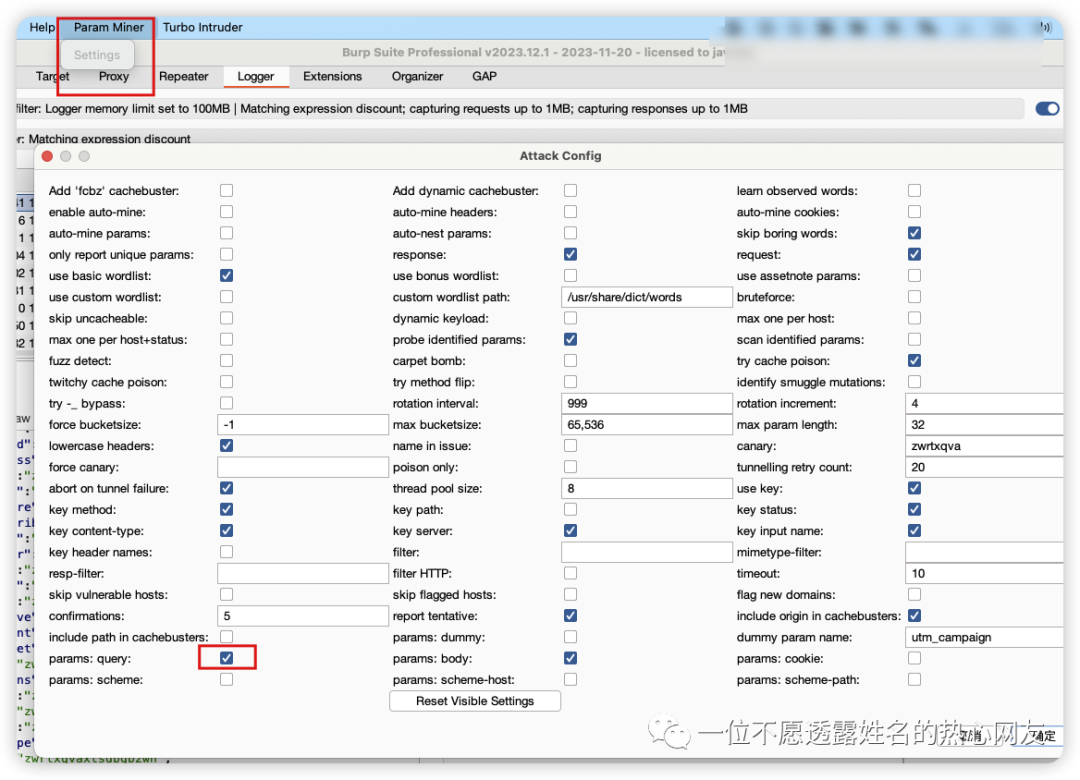Enable learn observed words checkbox
This screenshot has height=780, width=1080.
914,191
